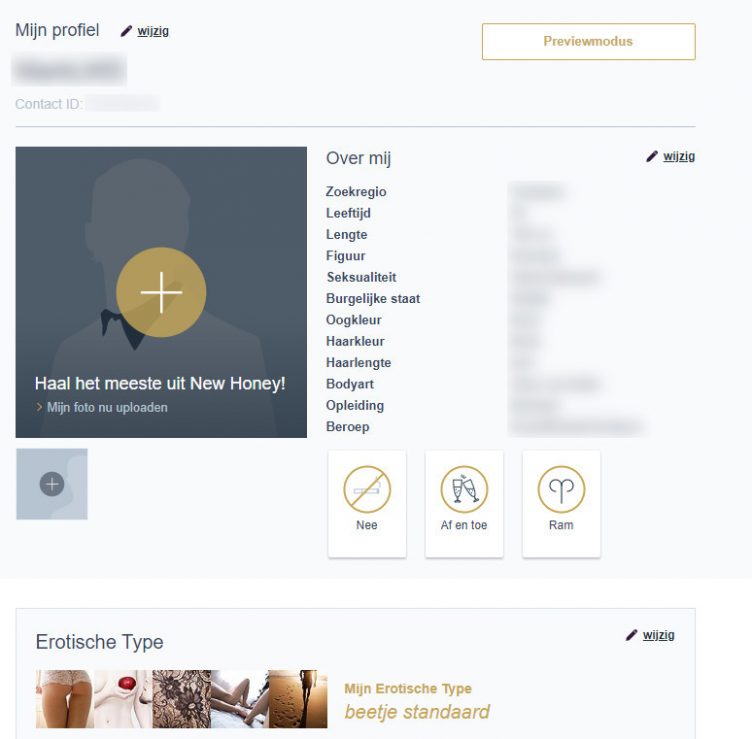The height and width of the screenshot is (739, 752).
Task: Click pencil icon next to Mijn profiel
Action: pos(126,31)
